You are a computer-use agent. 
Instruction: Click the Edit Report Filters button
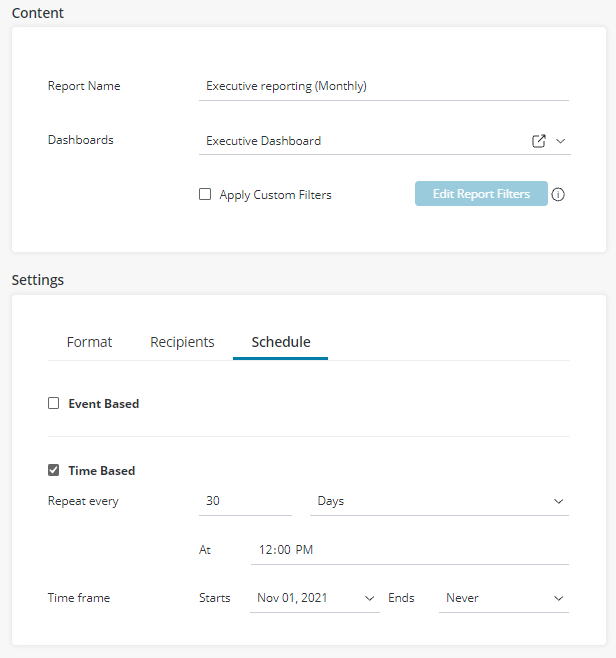pyautogui.click(x=481, y=194)
